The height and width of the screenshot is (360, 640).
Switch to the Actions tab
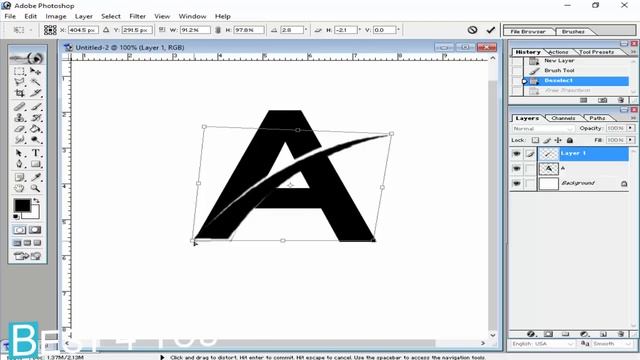point(558,52)
